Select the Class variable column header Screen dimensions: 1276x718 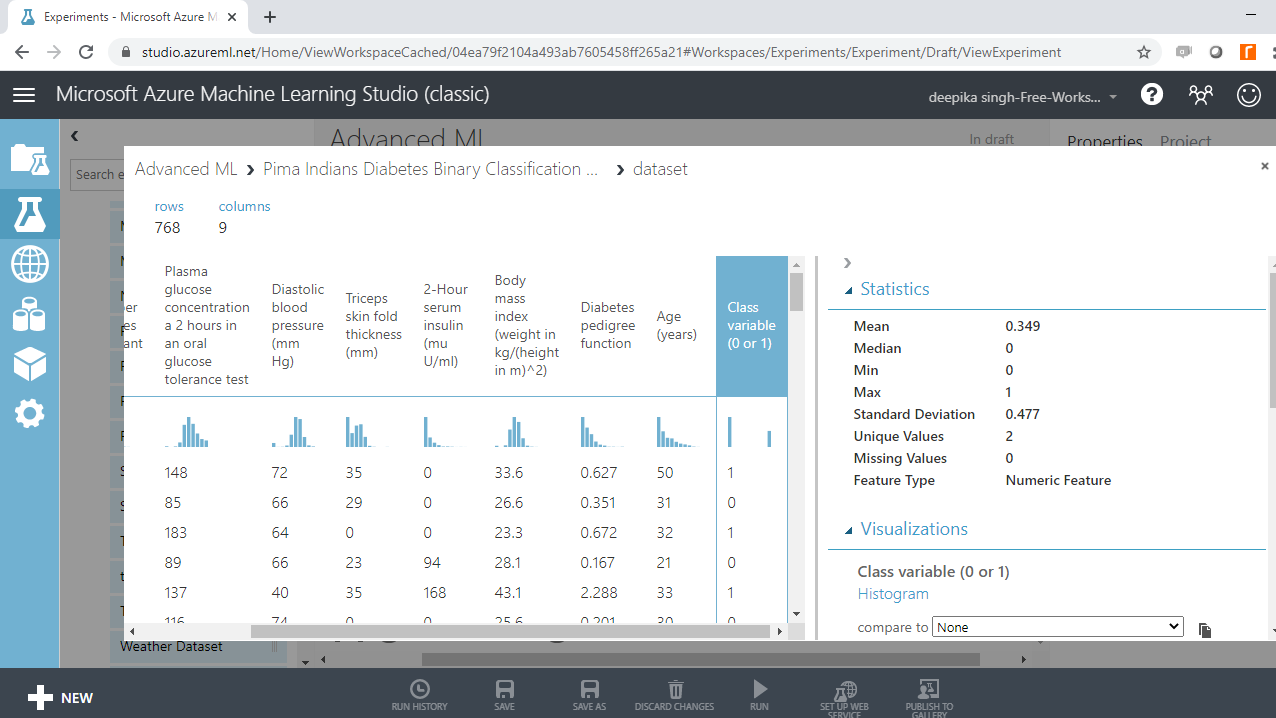[x=751, y=325]
